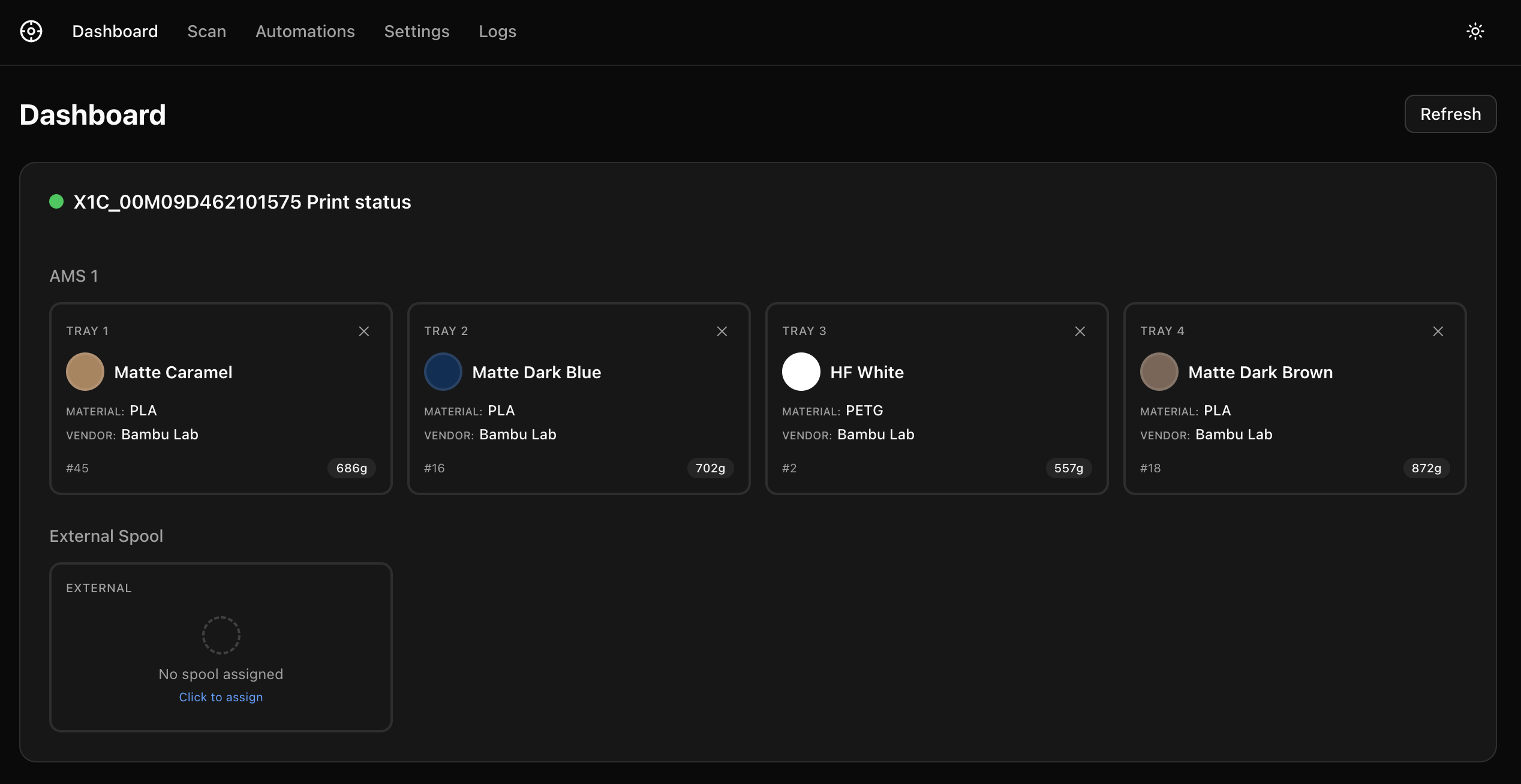Go to the Automations tab
This screenshot has height=784, width=1521.
[305, 31]
